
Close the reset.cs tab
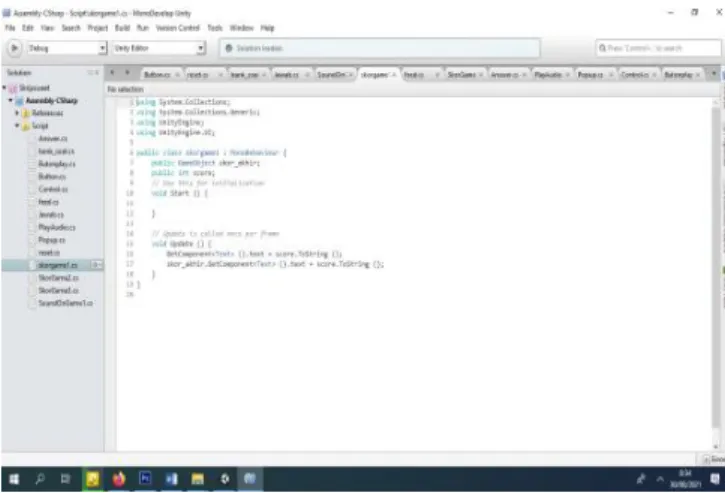pos(220,75)
